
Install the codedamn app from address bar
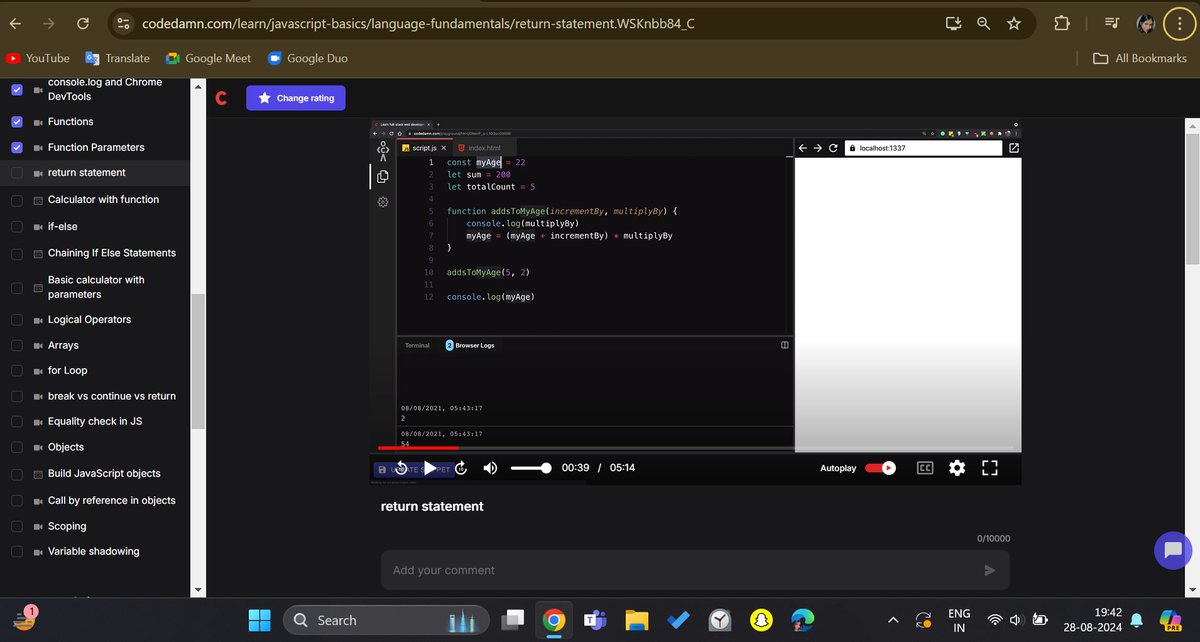(953, 23)
